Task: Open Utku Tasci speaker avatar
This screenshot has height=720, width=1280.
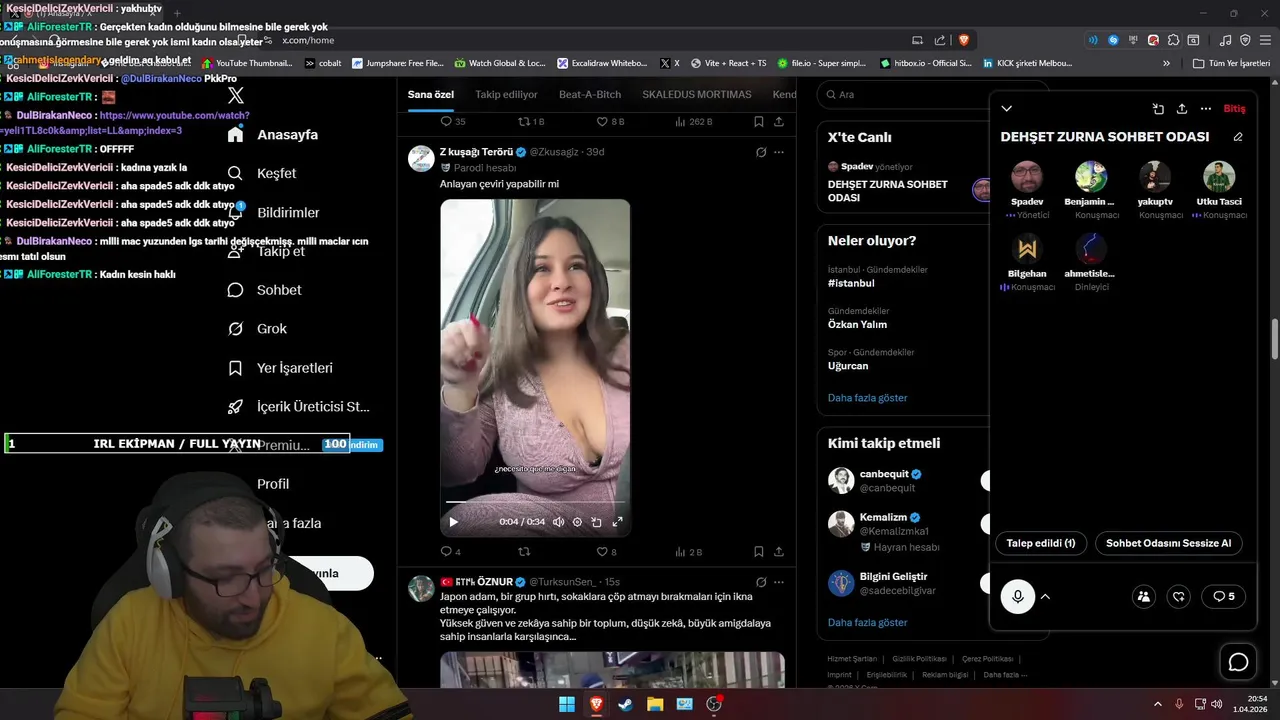Action: pyautogui.click(x=1219, y=177)
